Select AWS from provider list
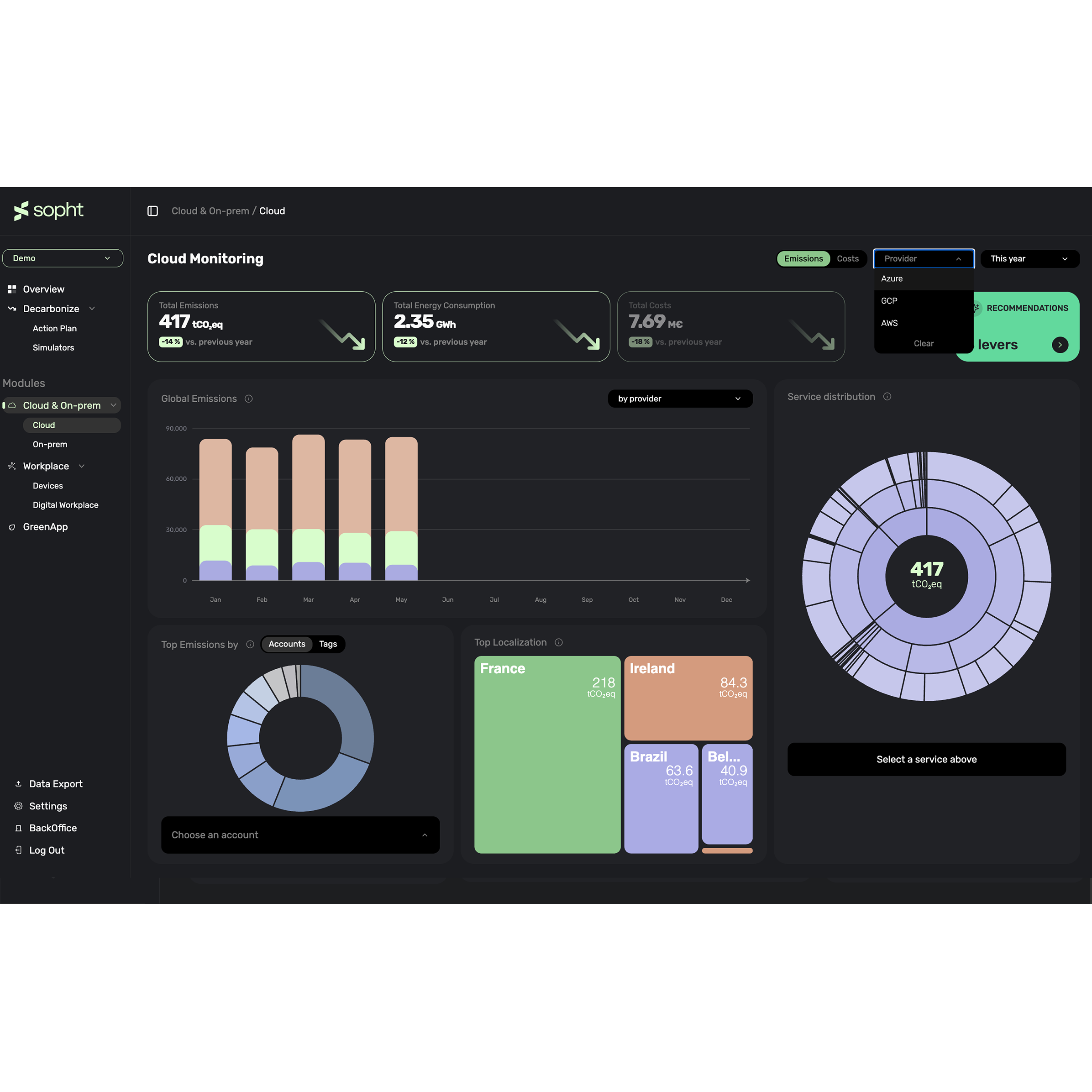This screenshot has width=1092, height=1092. coord(924,323)
